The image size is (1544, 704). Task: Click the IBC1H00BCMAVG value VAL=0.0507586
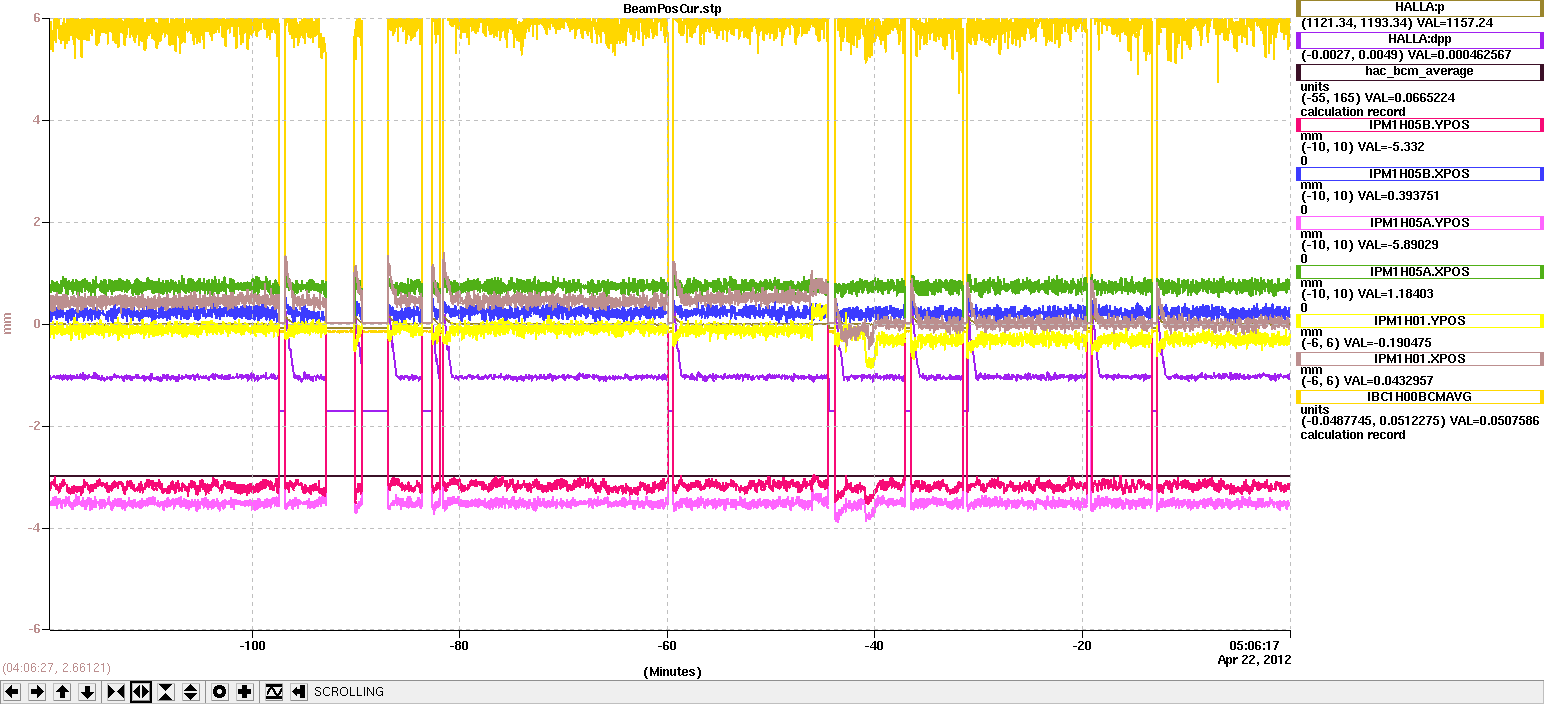[x=1494, y=421]
